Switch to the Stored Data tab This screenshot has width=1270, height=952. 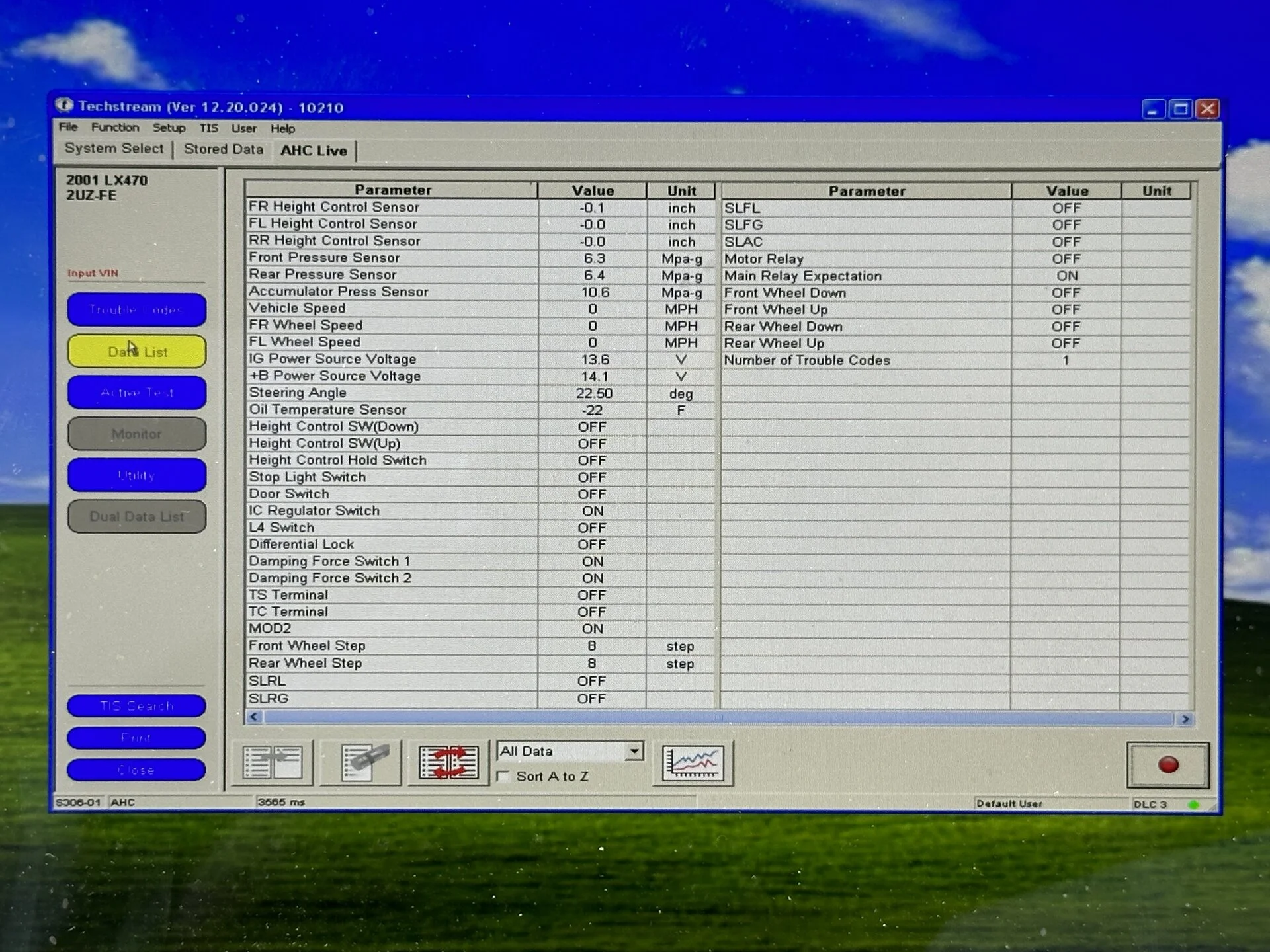click(223, 149)
